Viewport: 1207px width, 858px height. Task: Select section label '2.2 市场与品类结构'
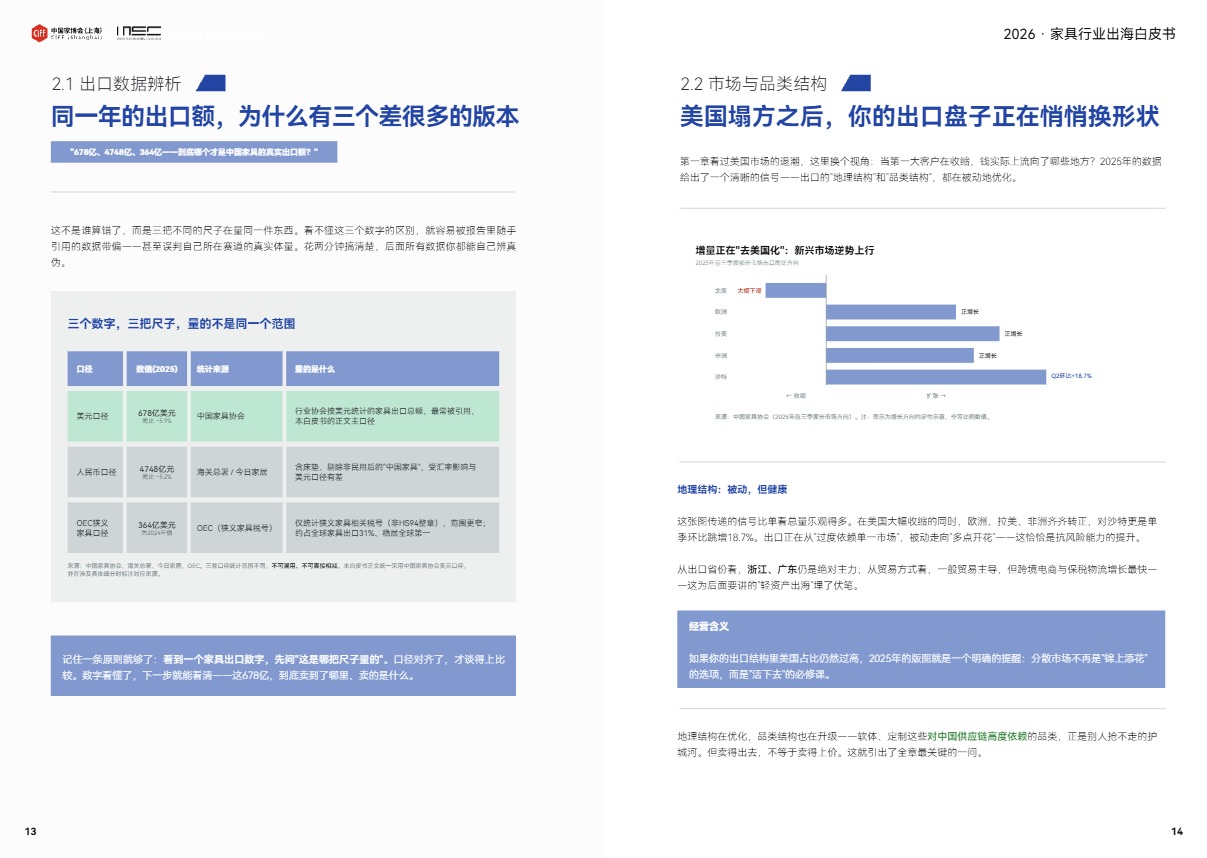[753, 84]
